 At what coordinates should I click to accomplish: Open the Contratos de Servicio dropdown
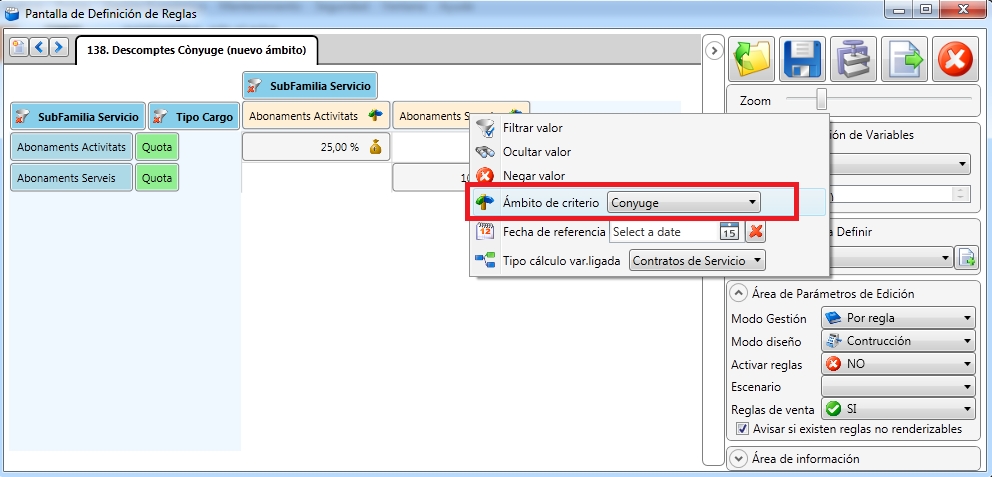pyautogui.click(x=697, y=260)
